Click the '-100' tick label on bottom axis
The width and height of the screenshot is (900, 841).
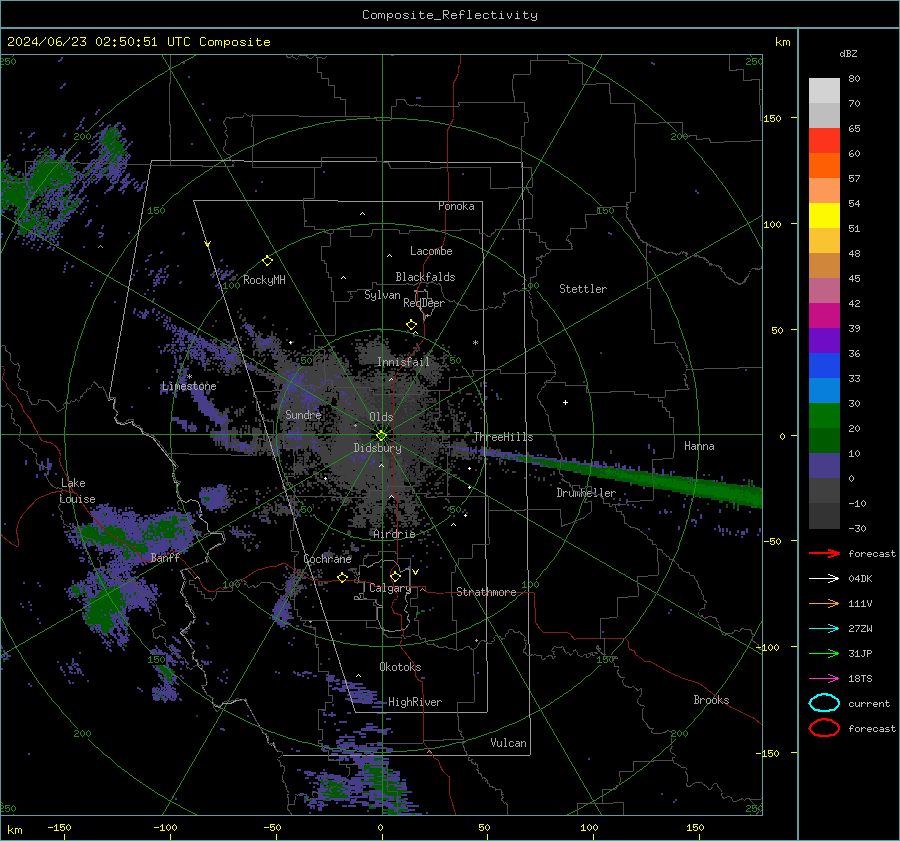point(165,827)
